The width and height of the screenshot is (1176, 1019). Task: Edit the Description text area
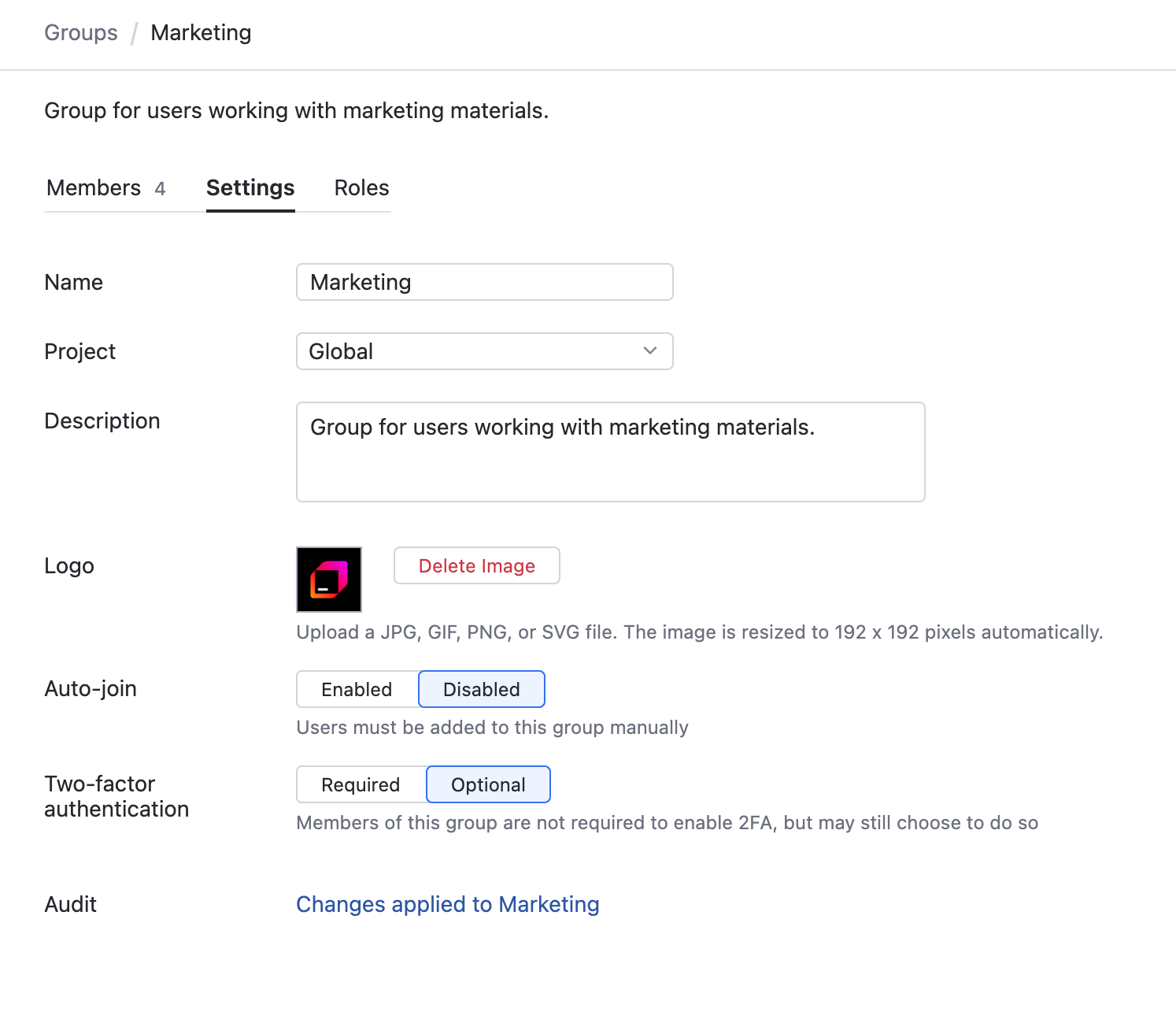pyautogui.click(x=611, y=452)
